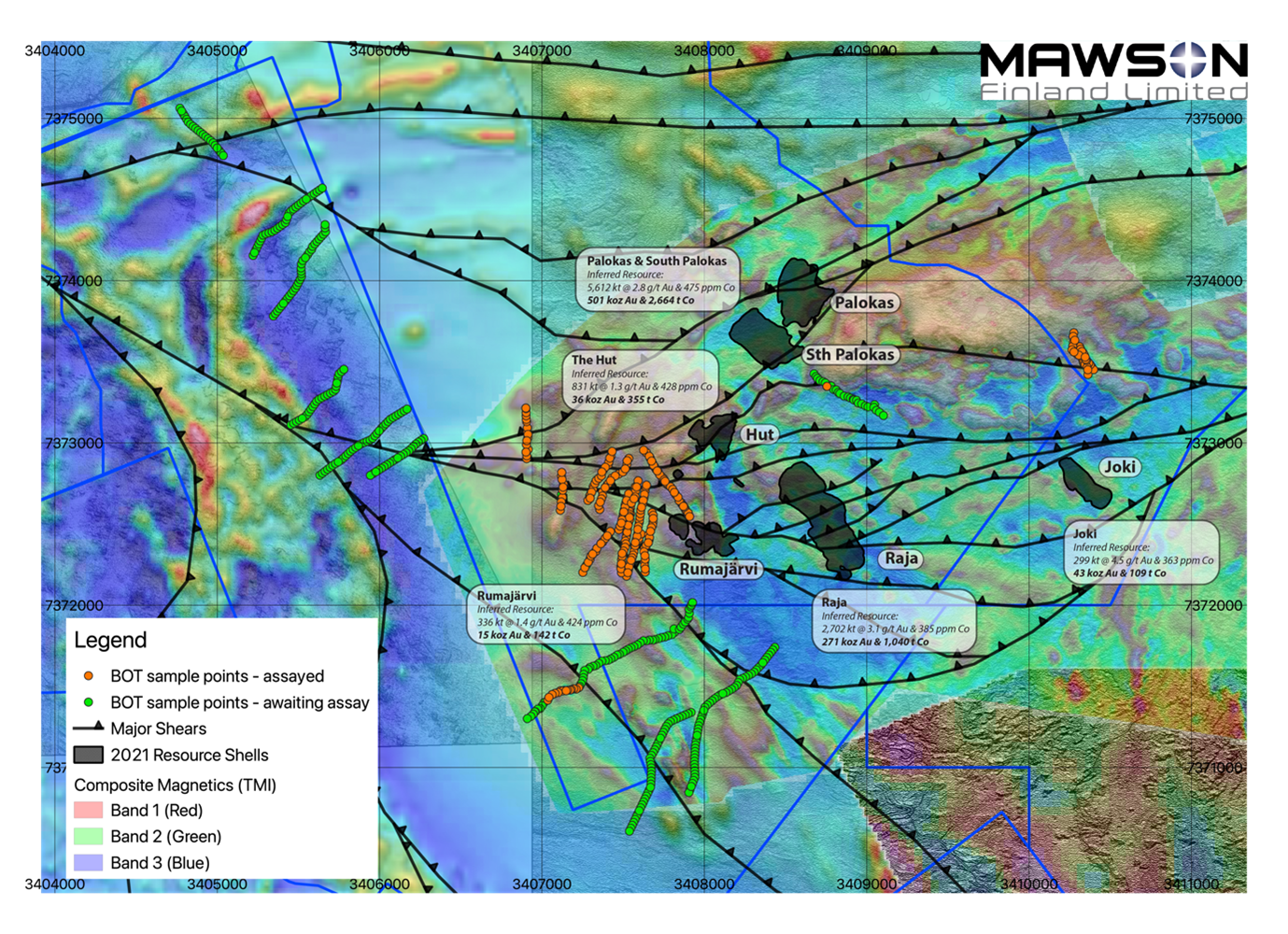The height and width of the screenshot is (934, 1288).
Task: Open the Palokas & South Palokas resource callout
Action: [x=658, y=280]
